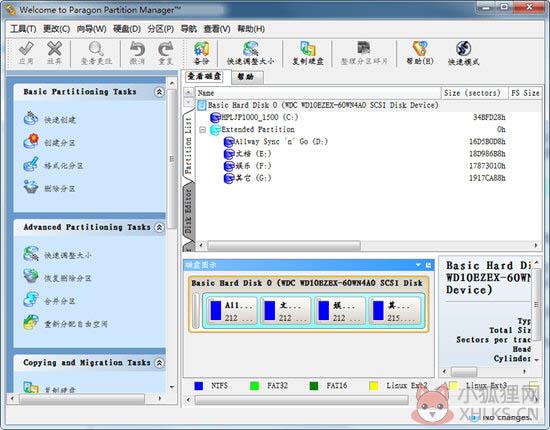Open the Partition (分区(P)) menu
The height and width of the screenshot is (430, 550).
[x=161, y=29]
